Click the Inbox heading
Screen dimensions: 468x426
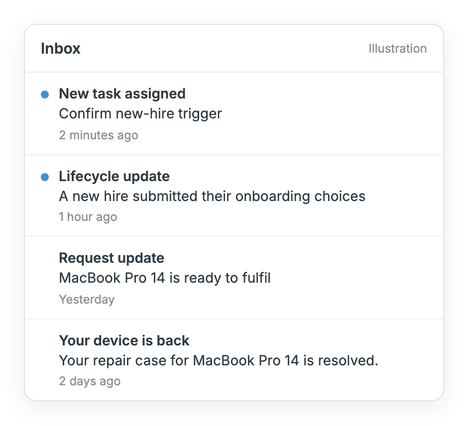click(61, 49)
